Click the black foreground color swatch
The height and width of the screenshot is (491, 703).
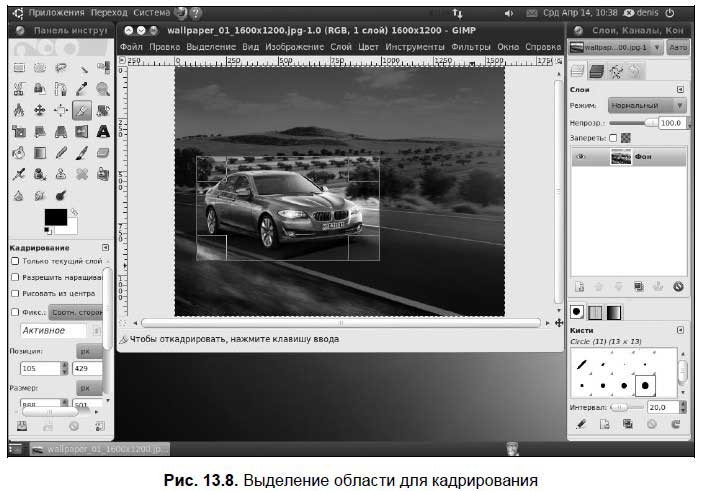56,217
